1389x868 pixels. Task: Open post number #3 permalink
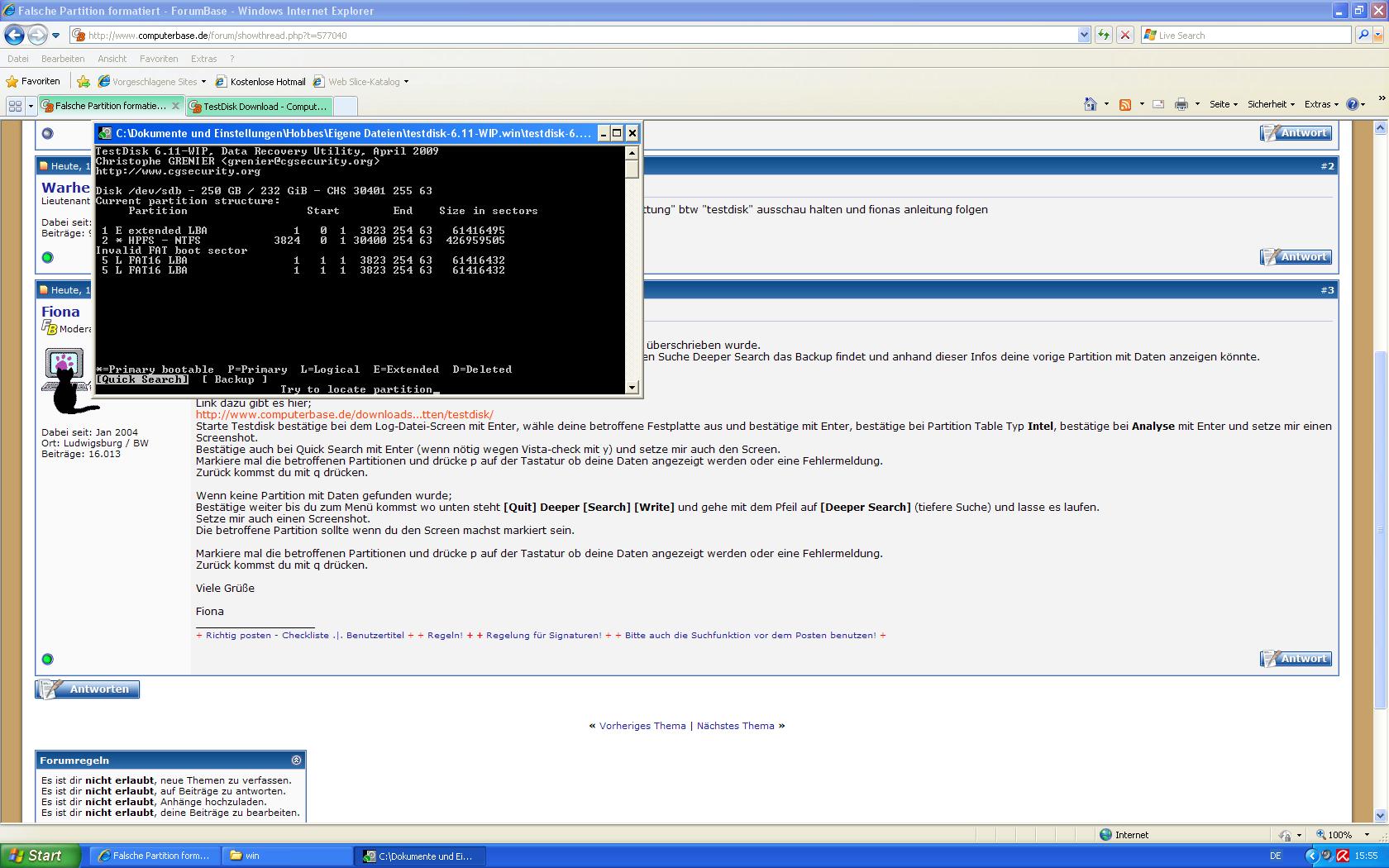pos(1327,290)
